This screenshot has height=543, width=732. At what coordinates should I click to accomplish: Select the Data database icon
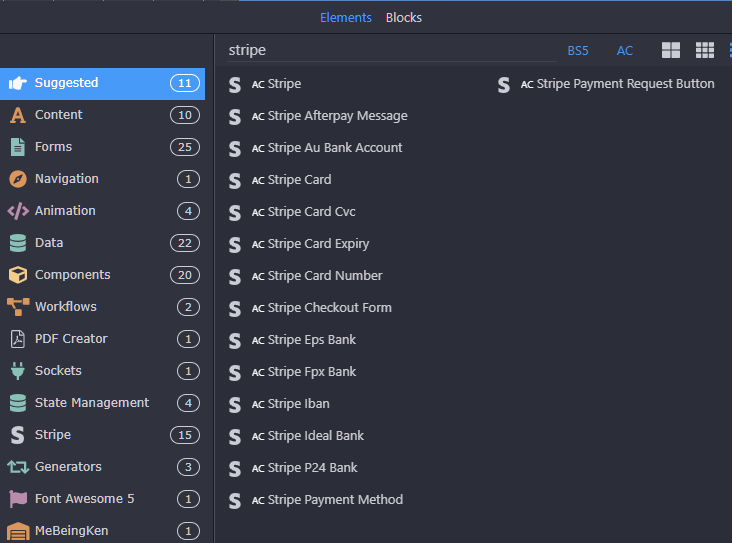18,243
